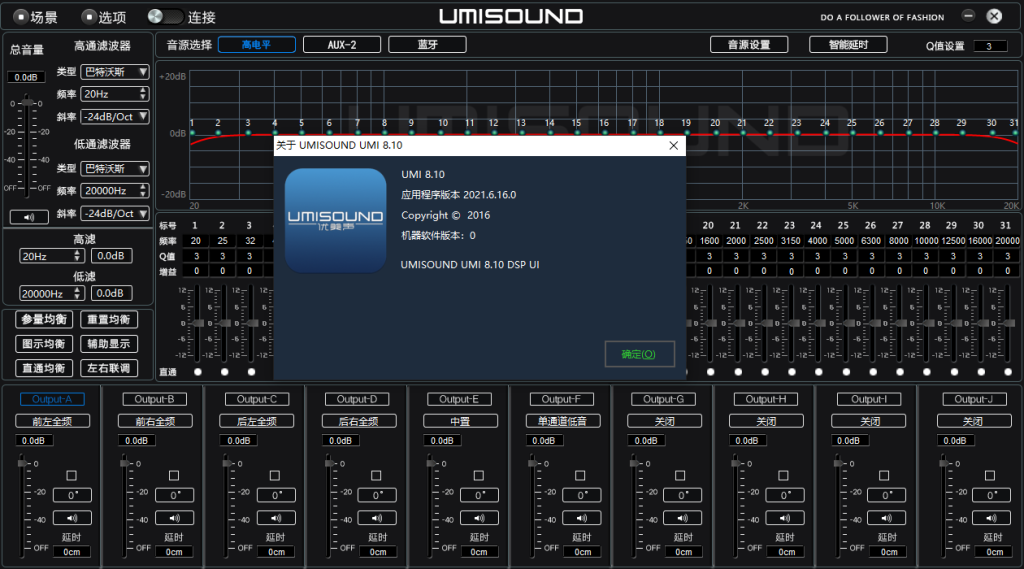Toggle bypass dot for band 31

[1008, 372]
